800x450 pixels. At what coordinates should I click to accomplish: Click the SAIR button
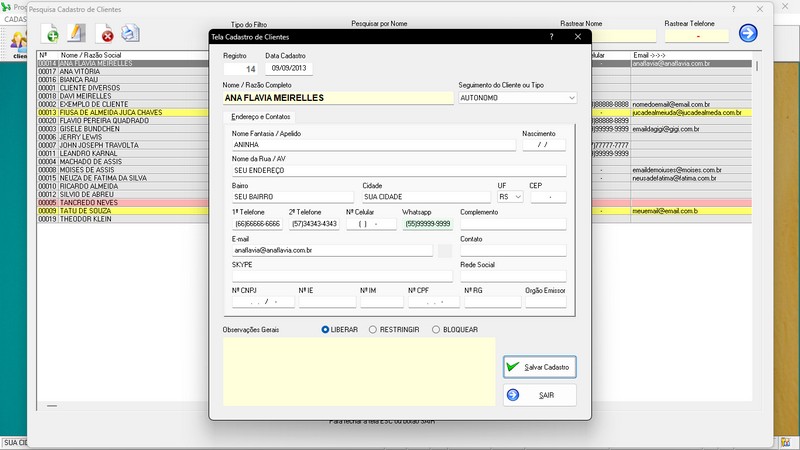pyautogui.click(x=540, y=395)
